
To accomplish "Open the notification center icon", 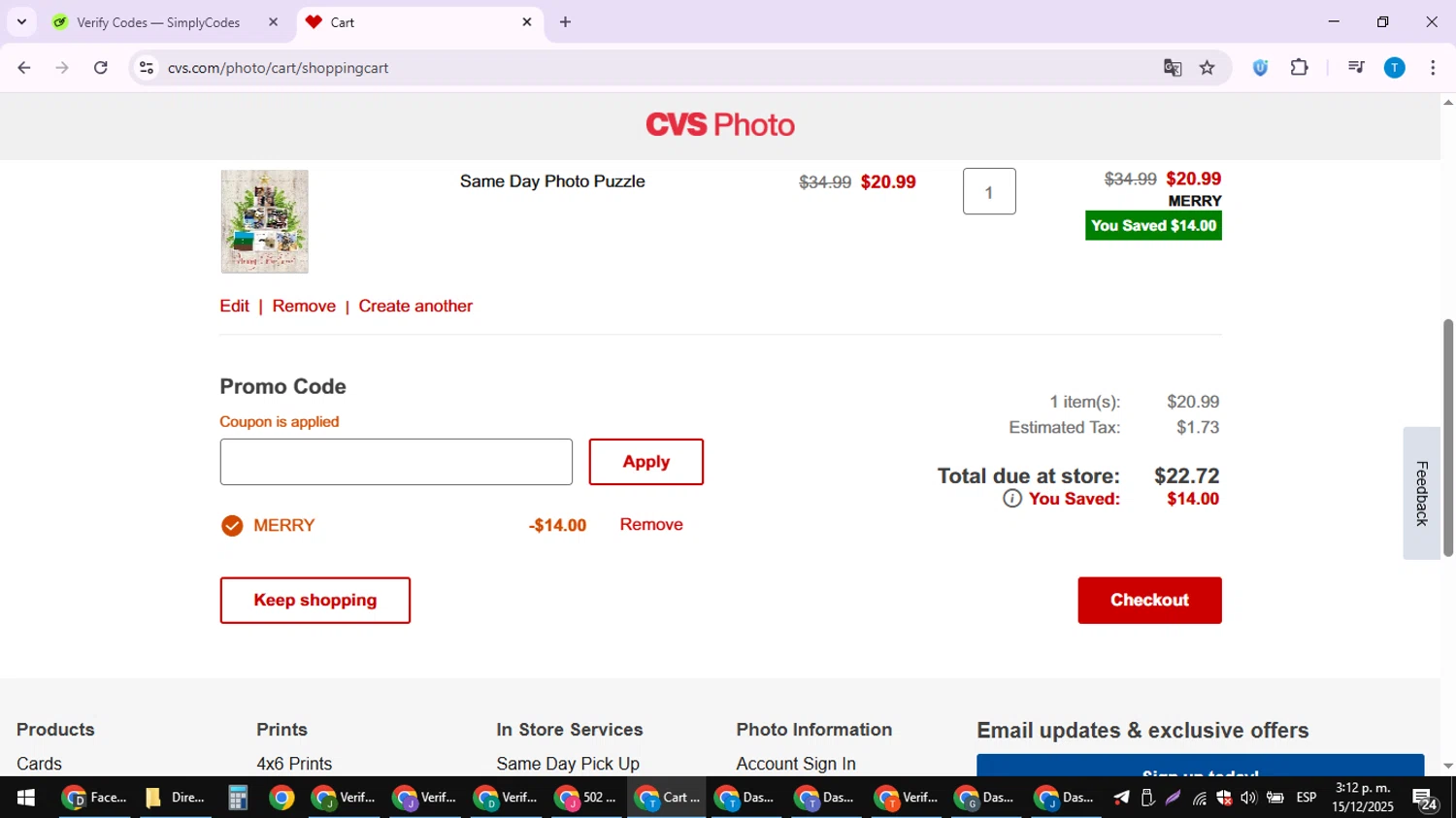I will pos(1426,799).
